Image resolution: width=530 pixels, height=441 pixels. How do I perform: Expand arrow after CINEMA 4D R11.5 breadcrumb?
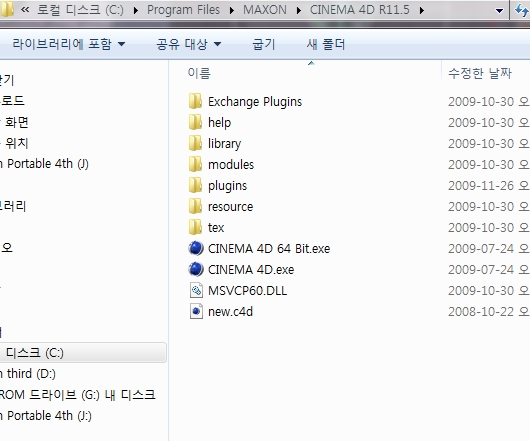421,10
